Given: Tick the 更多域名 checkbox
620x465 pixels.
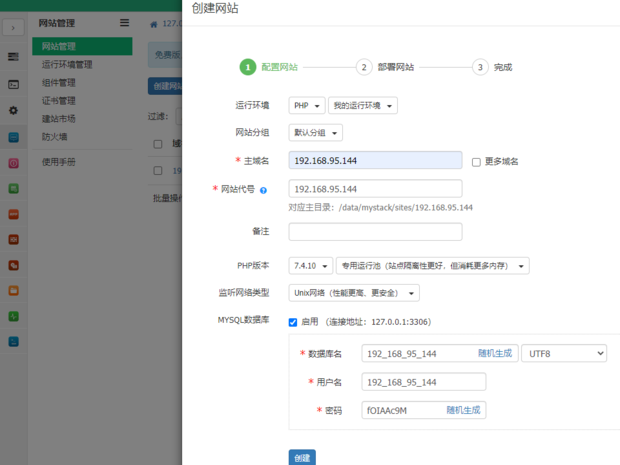Looking at the screenshot, I should click(x=476, y=162).
